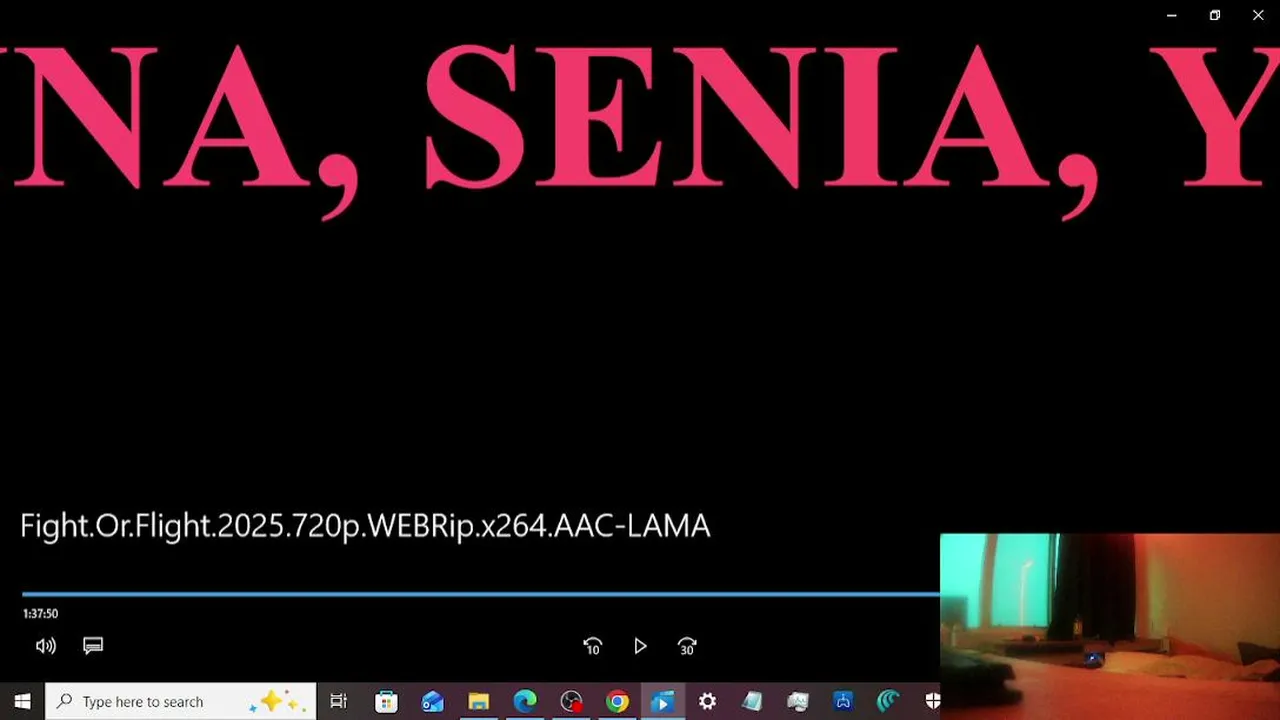This screenshot has height=720, width=1280.
Task: Launch Microsoft Store from the taskbar
Action: point(386,702)
